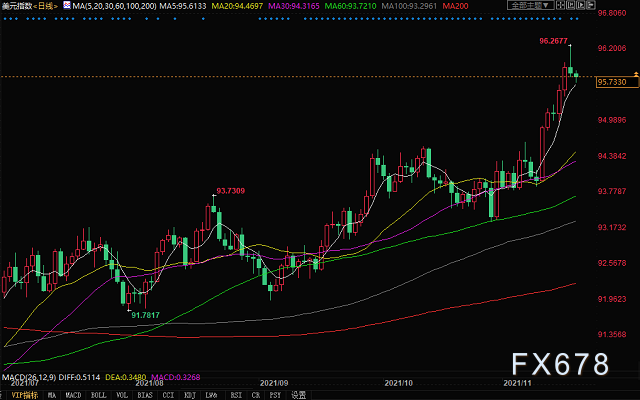Image resolution: width=640 pixels, height=400 pixels.
Task: Click the DIFF:0.5114 value
Action: pos(79,377)
